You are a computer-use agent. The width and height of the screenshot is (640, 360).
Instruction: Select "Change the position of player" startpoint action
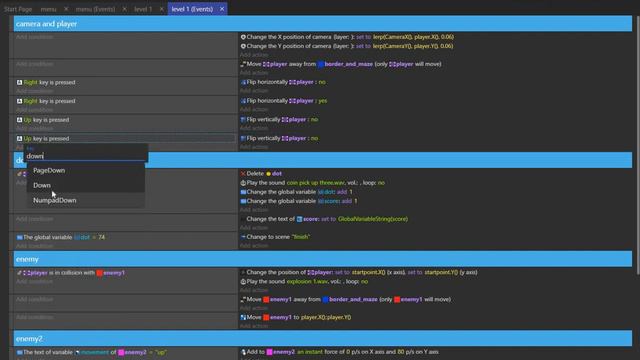(x=359, y=272)
